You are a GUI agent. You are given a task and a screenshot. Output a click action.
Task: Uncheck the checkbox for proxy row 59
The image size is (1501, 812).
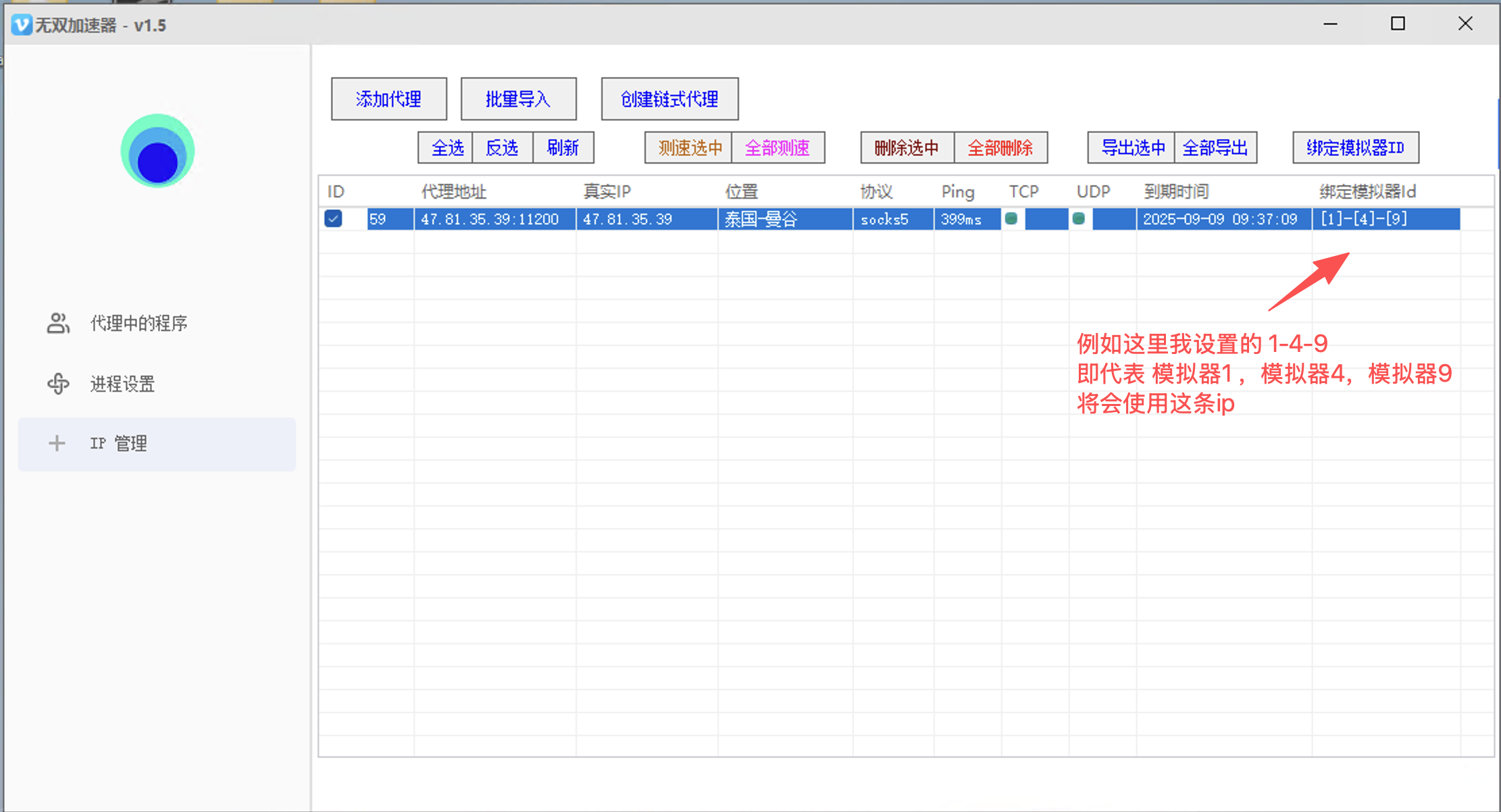333,219
